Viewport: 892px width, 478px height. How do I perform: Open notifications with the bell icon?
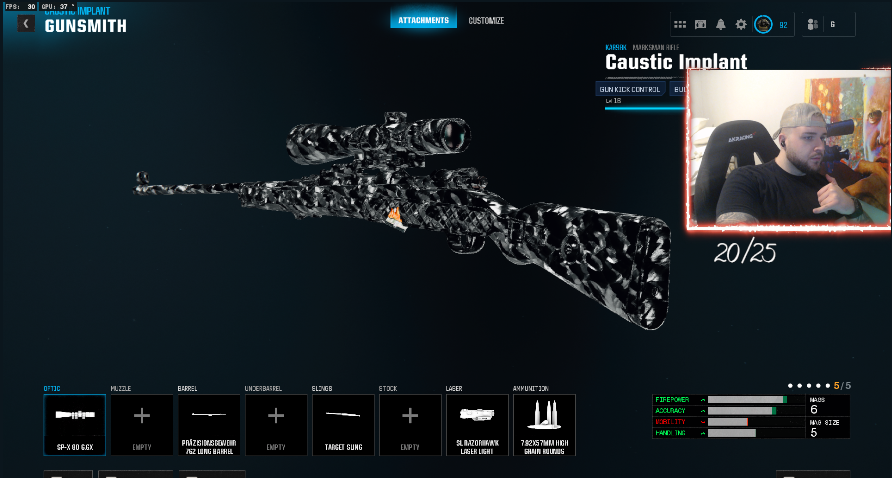pyautogui.click(x=721, y=24)
